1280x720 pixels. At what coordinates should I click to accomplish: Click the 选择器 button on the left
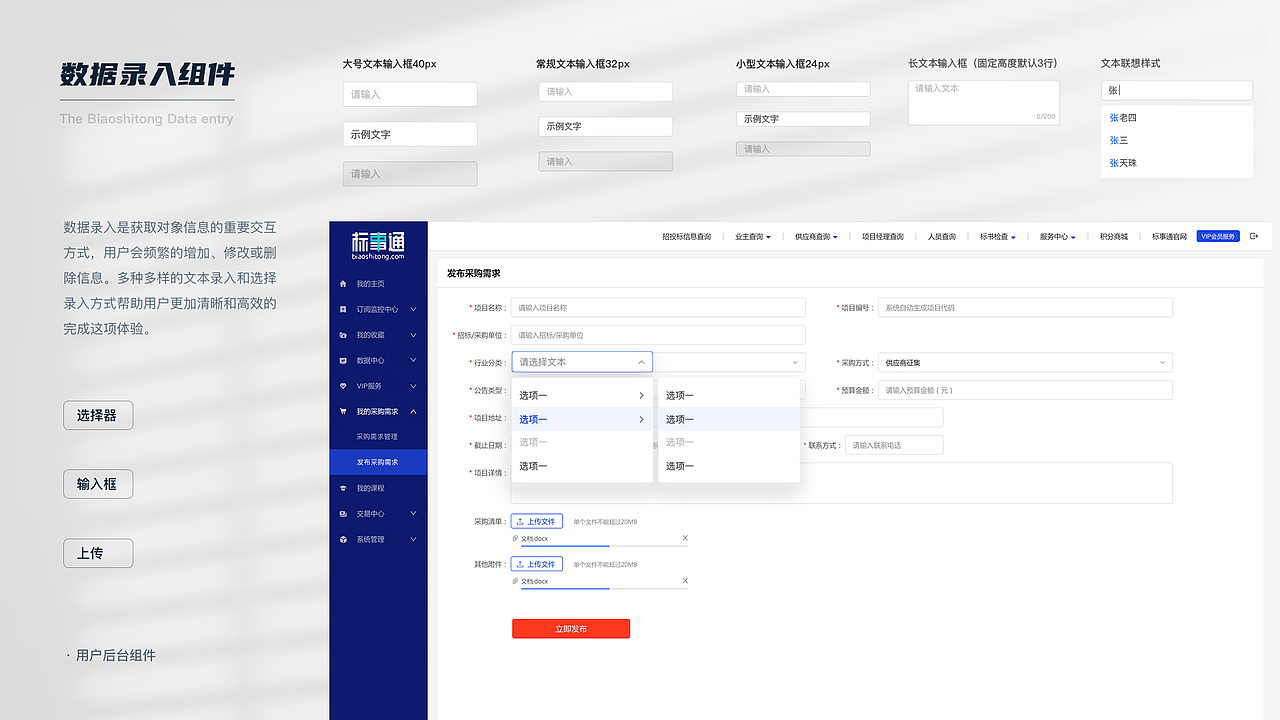98,415
